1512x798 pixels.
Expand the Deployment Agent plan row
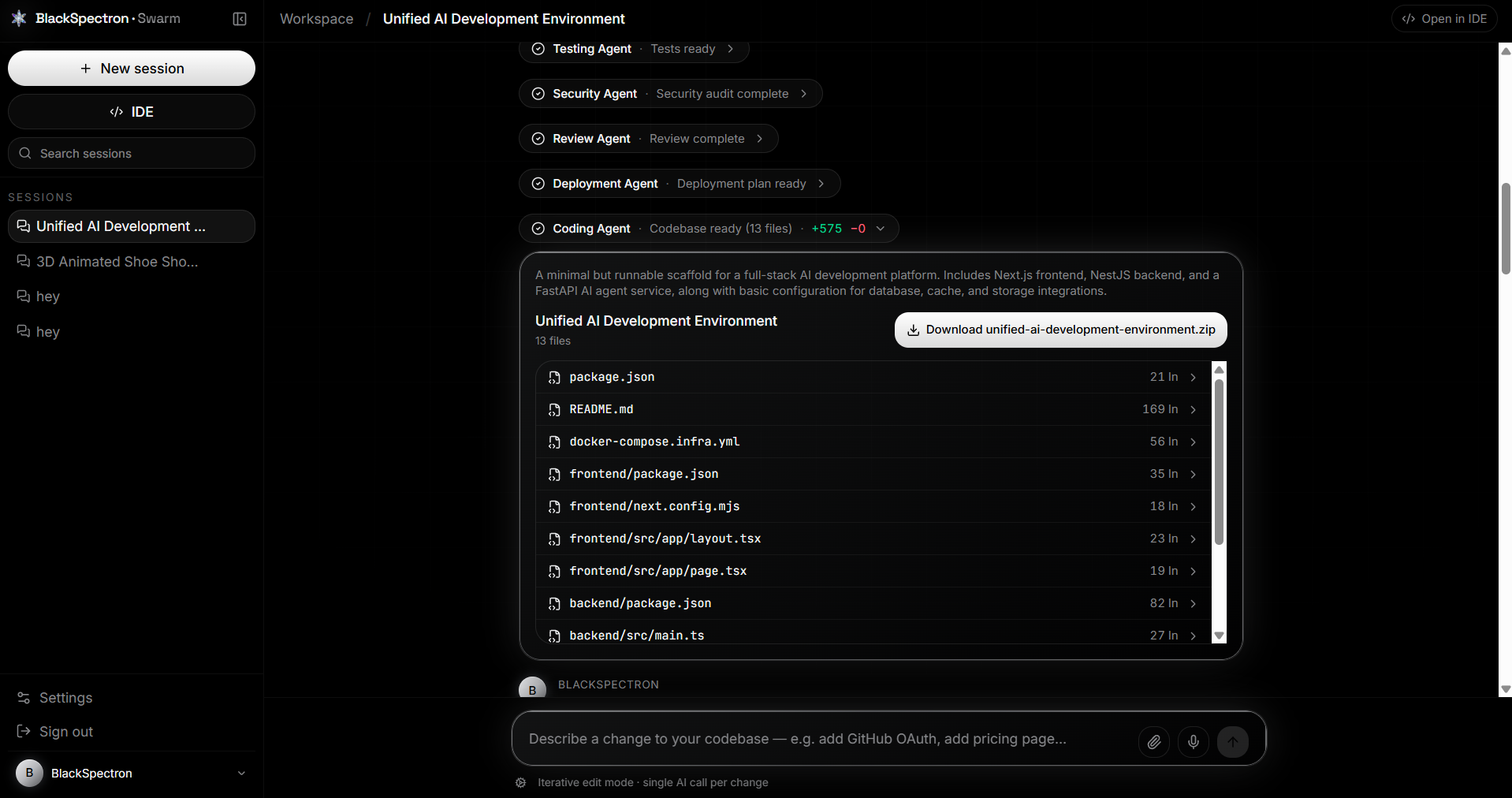(680, 184)
